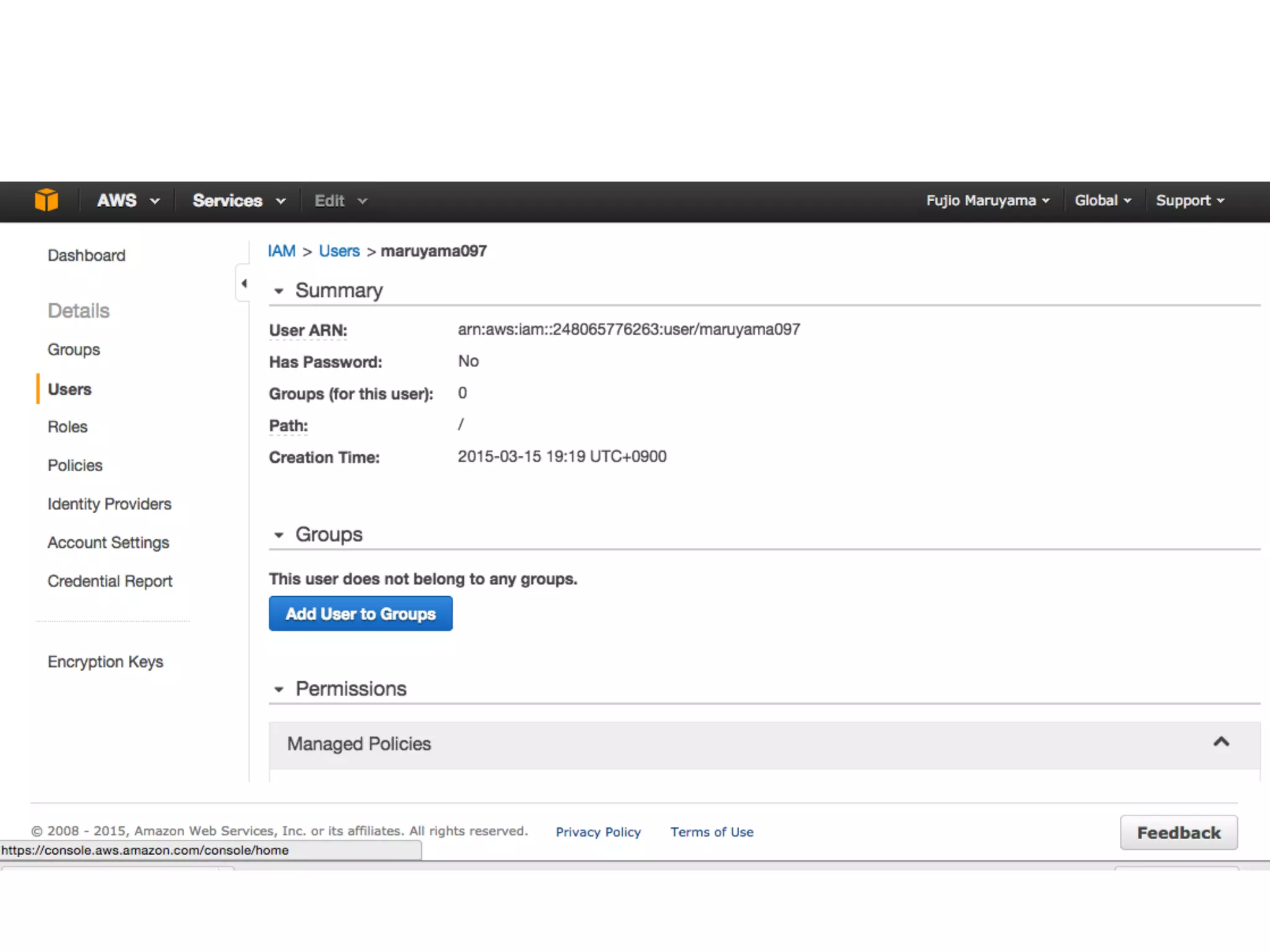Click Add User to Groups button
1270x952 pixels.
point(360,614)
